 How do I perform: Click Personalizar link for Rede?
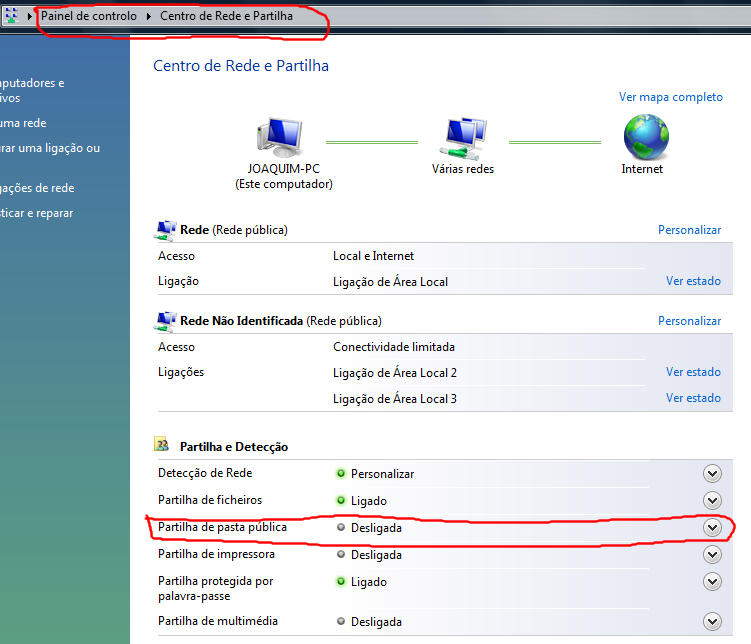(x=689, y=230)
